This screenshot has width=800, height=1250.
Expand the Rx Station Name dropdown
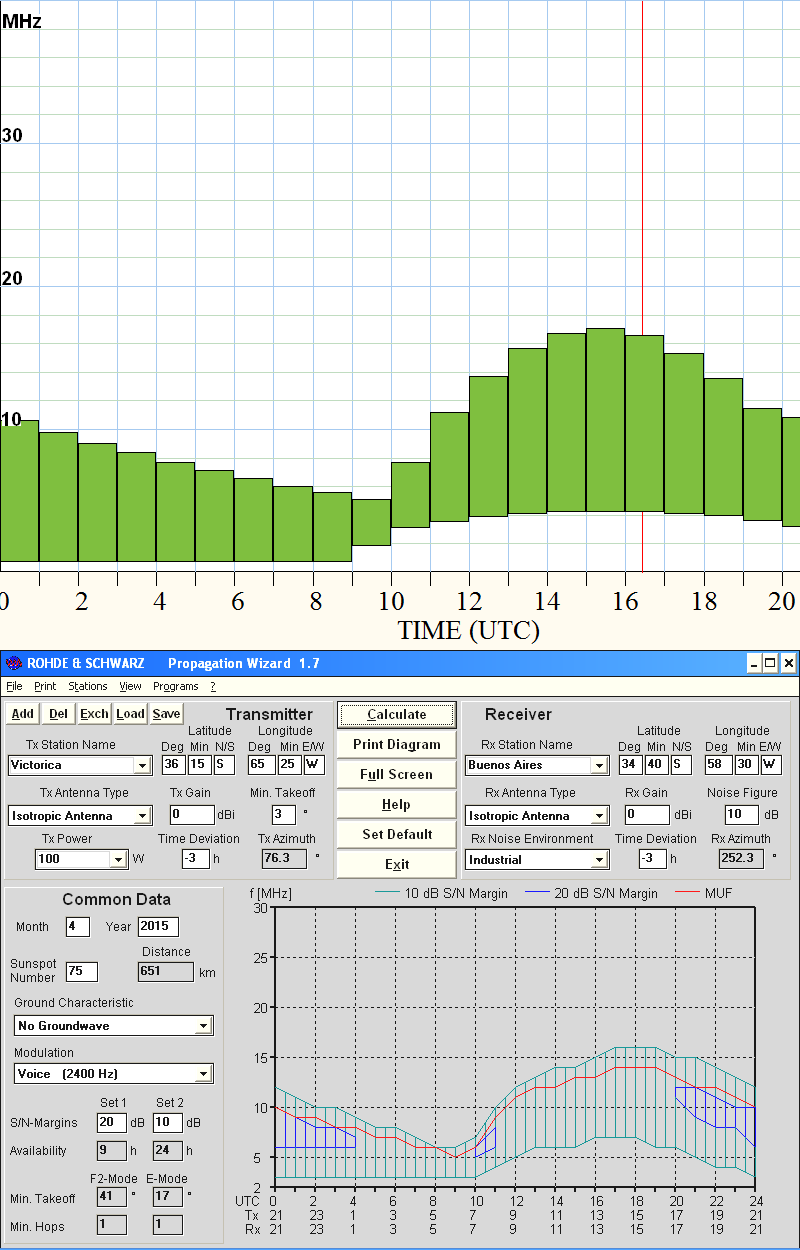tap(599, 766)
